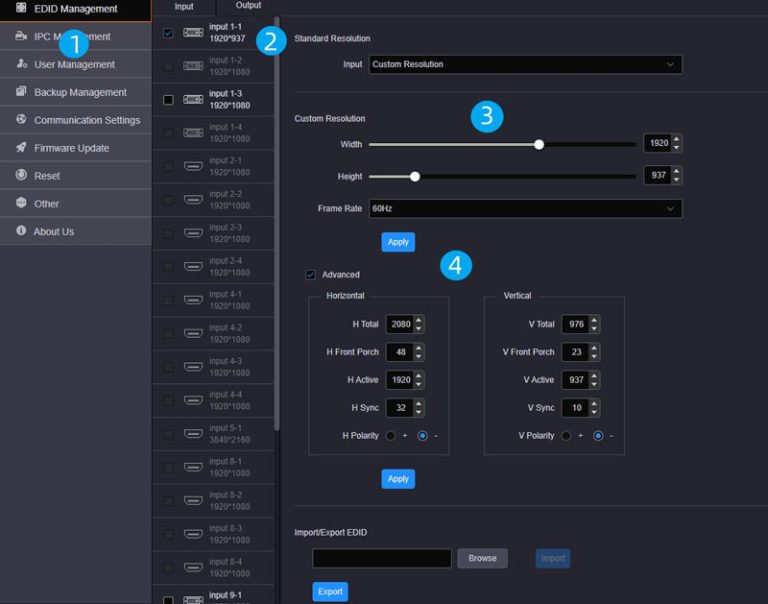This screenshot has width=768, height=604.
Task: Click the EDID Management sidebar icon
Action: point(21,9)
